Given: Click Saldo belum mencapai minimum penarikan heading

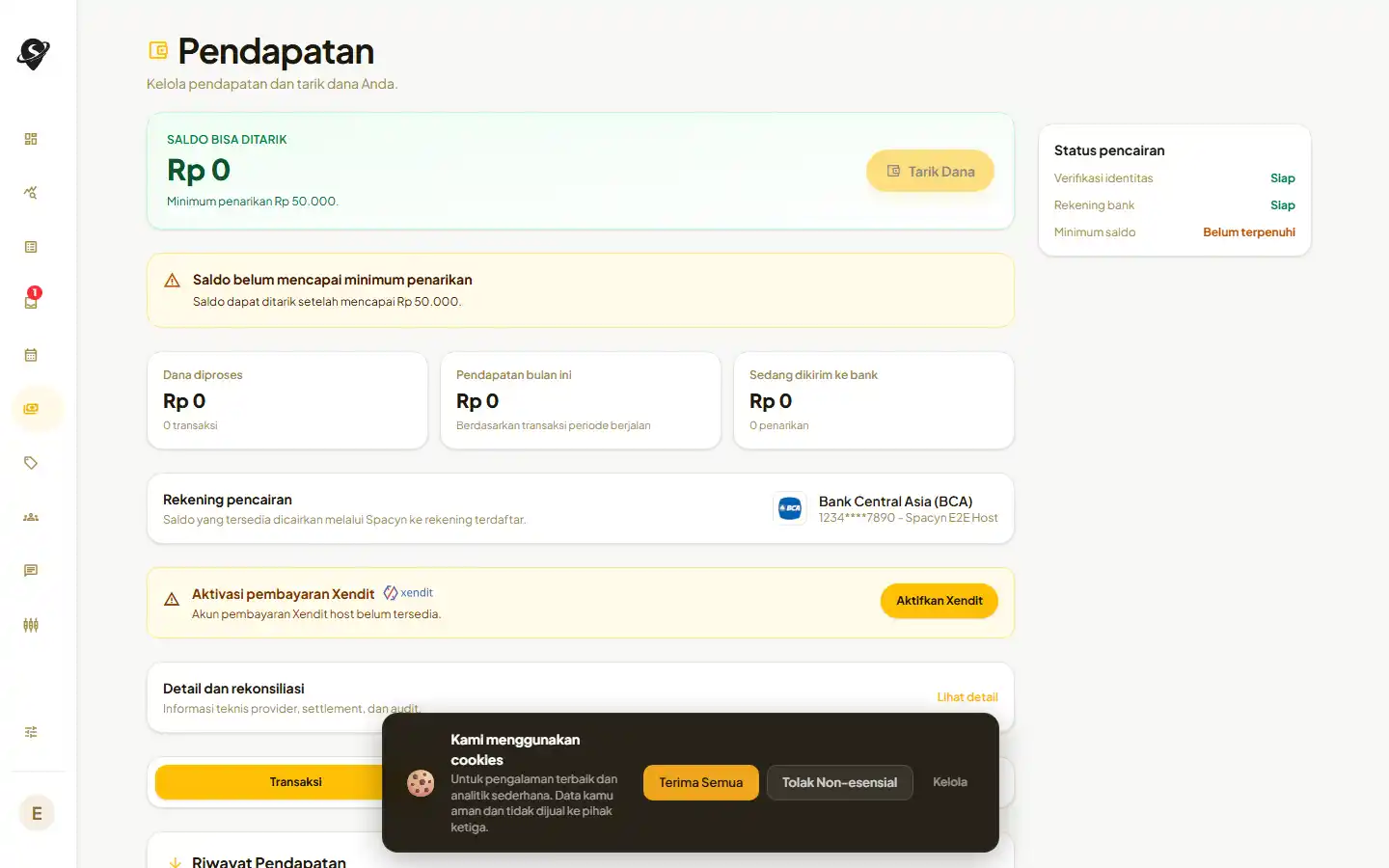Looking at the screenshot, I should click(x=333, y=280).
